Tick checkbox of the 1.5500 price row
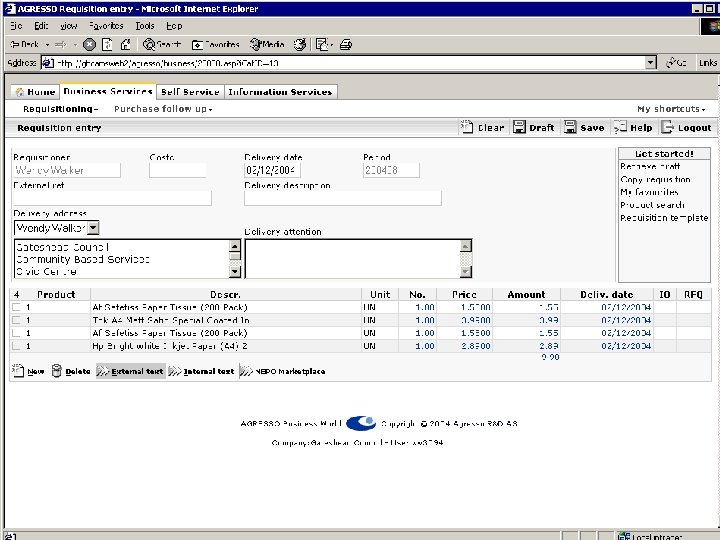The image size is (720, 540). (16, 333)
